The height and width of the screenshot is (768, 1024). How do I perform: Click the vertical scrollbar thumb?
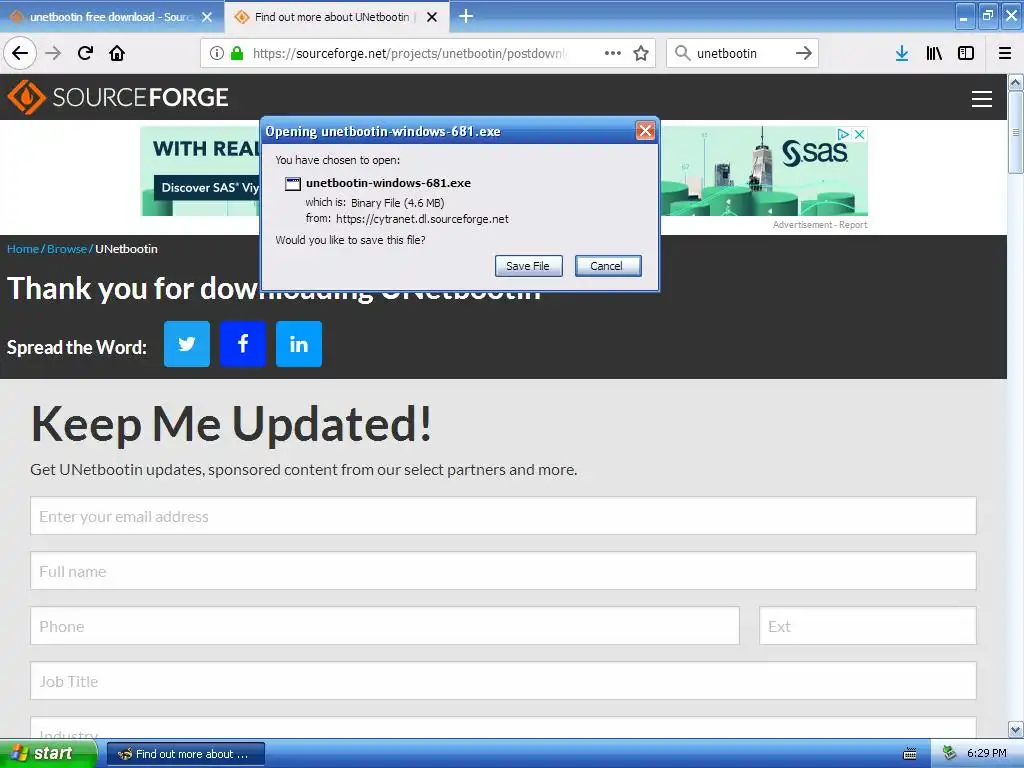coord(1015,133)
